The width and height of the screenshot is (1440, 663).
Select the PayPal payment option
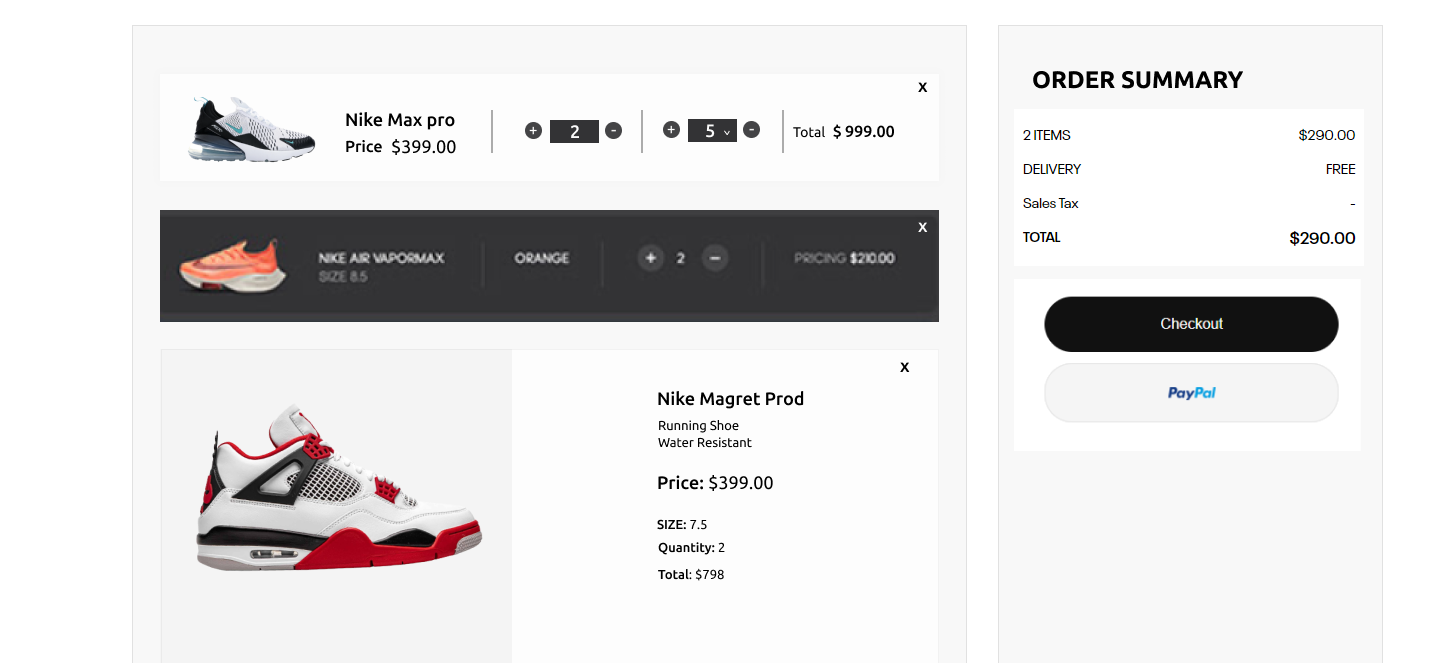tap(1191, 392)
